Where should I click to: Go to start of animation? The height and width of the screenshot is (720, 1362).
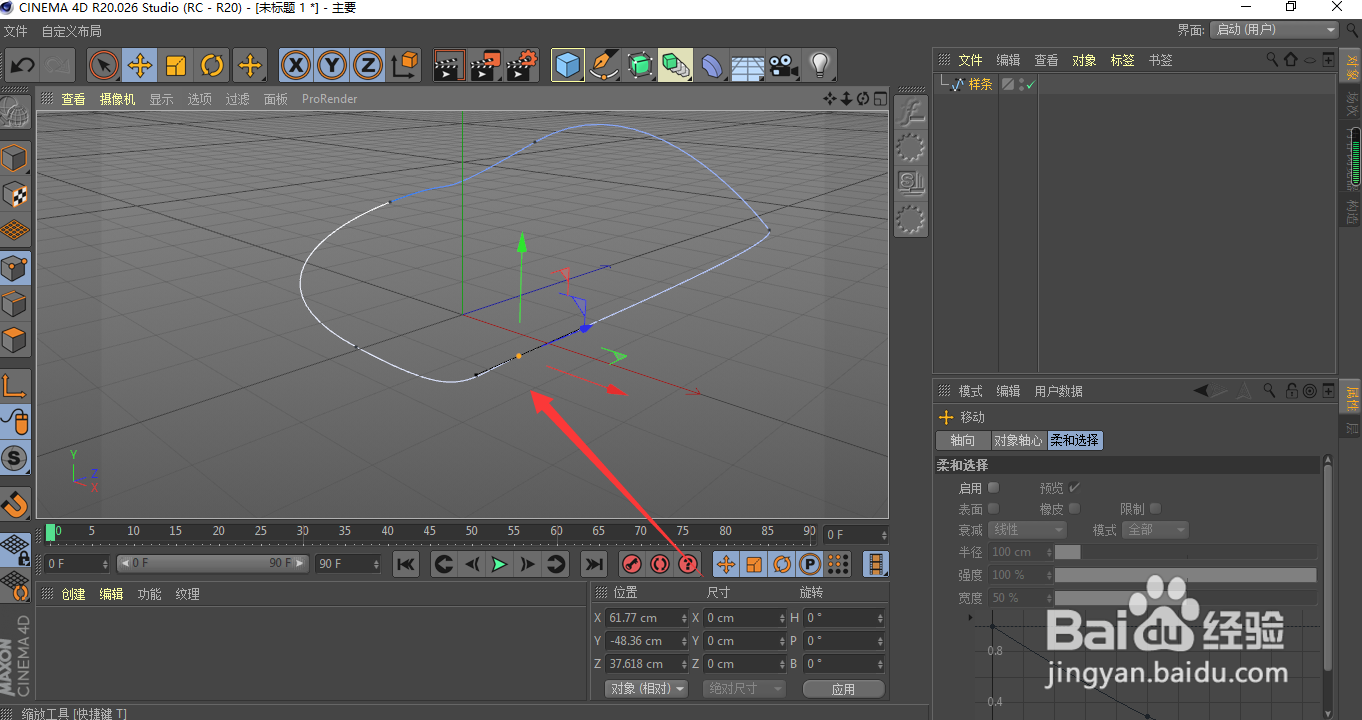coord(405,564)
